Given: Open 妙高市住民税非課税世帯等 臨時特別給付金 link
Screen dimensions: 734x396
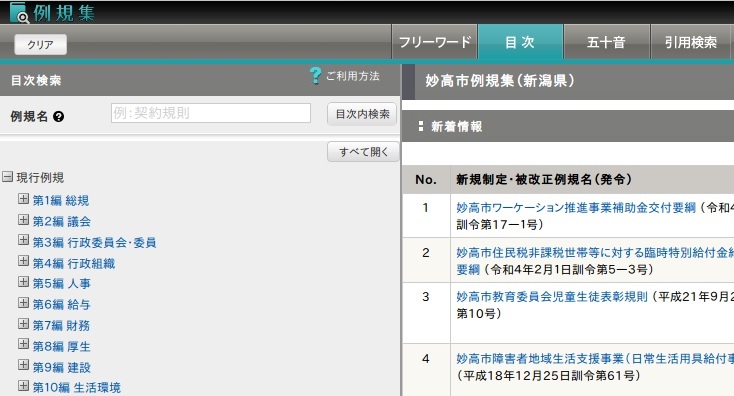Looking at the screenshot, I should [595, 261].
